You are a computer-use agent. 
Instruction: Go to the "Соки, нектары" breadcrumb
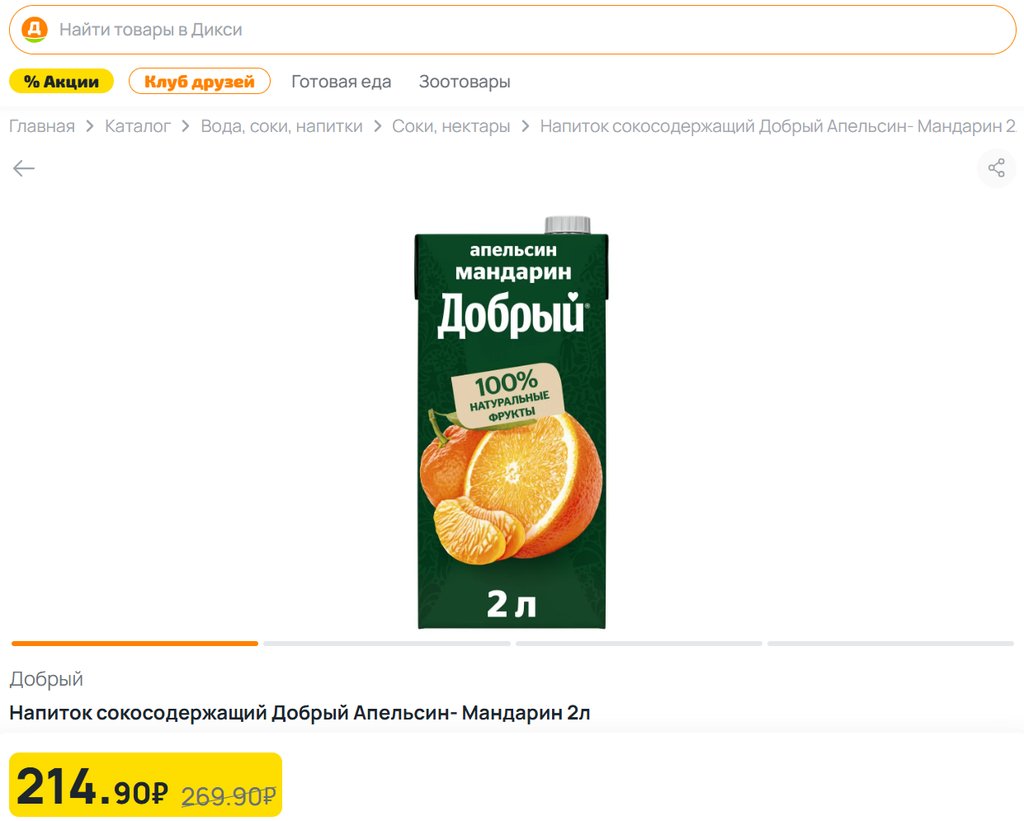click(x=451, y=126)
